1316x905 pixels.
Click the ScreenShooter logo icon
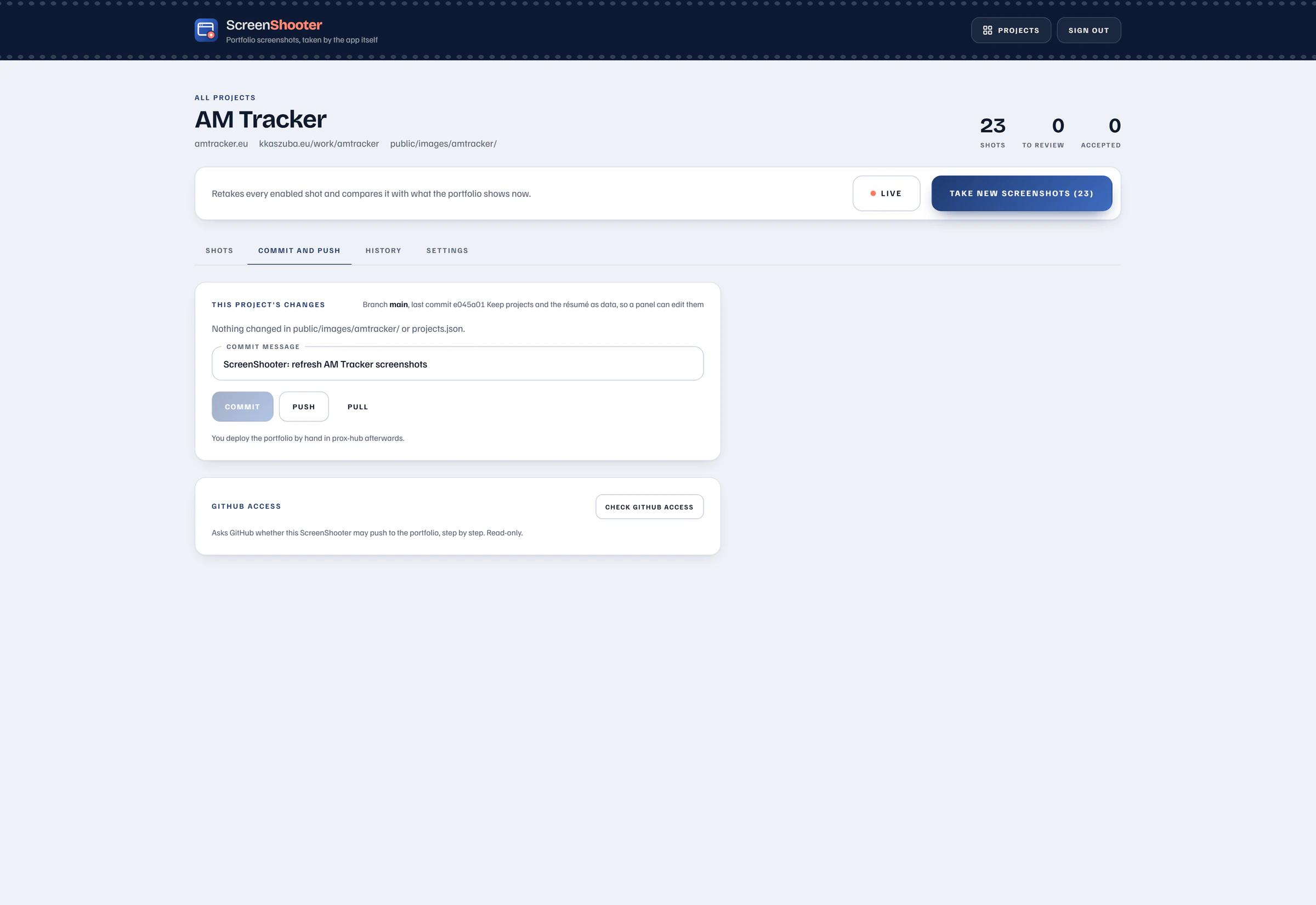[x=206, y=30]
